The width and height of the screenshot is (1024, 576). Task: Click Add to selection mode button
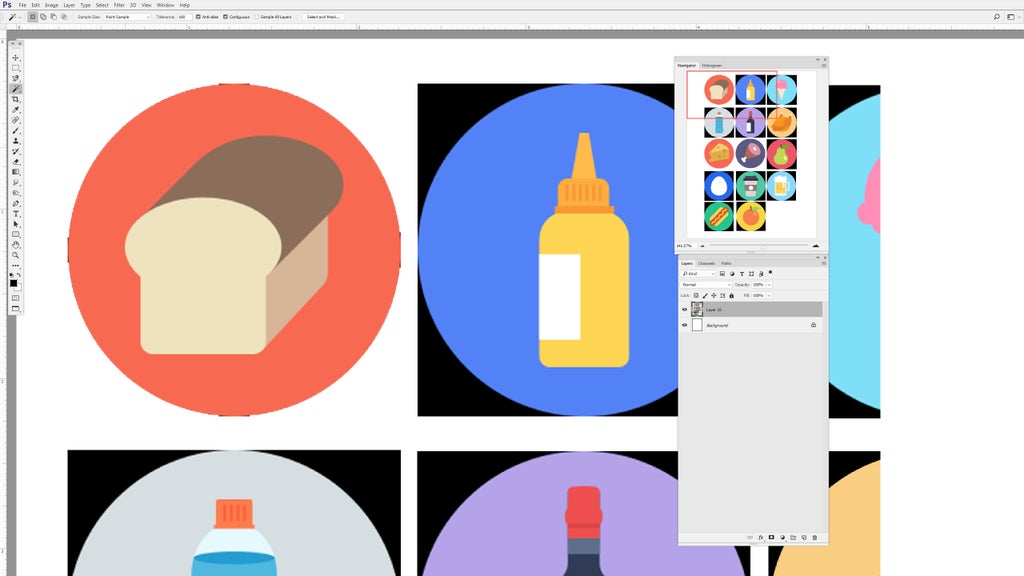43,17
